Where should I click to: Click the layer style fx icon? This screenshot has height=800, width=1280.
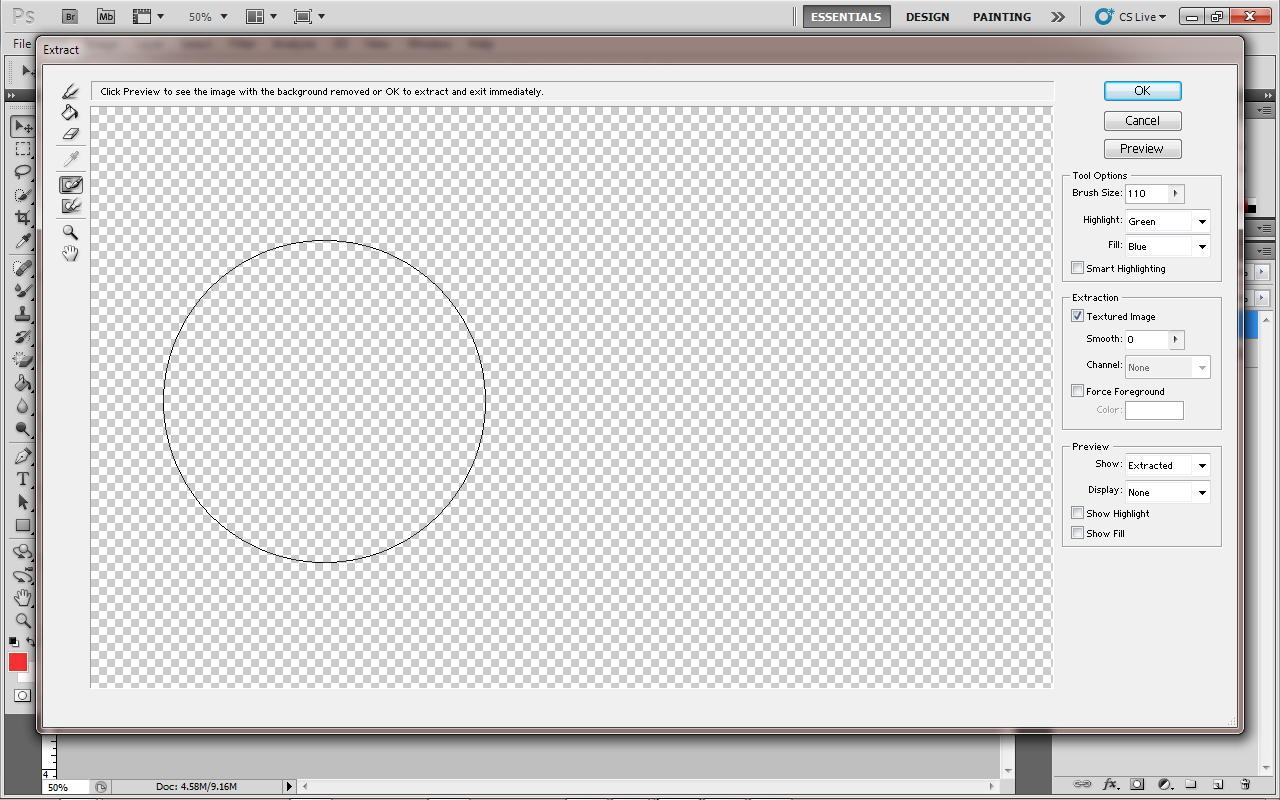coord(1110,785)
